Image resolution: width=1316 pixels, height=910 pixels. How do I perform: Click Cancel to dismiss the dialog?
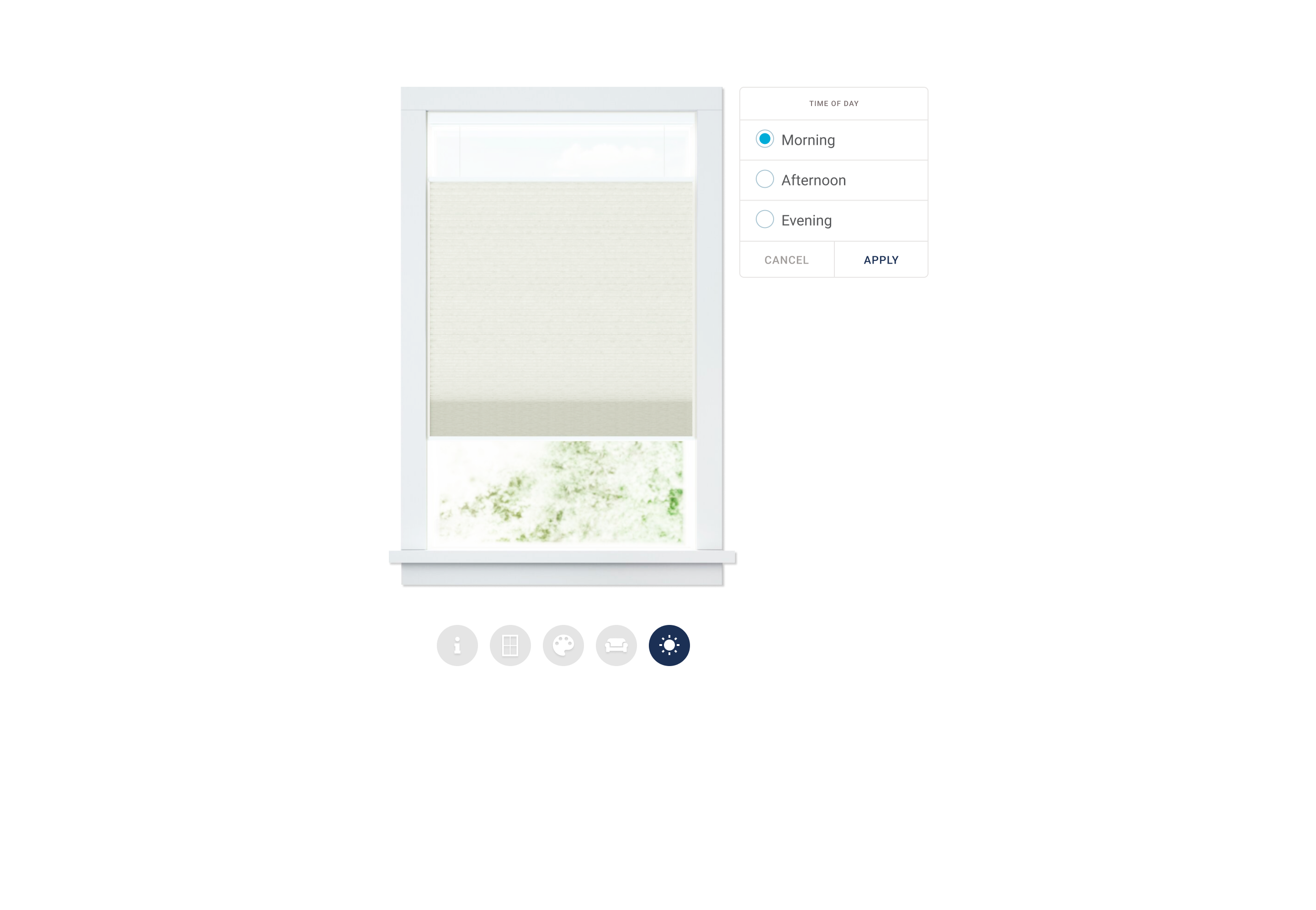click(x=786, y=259)
